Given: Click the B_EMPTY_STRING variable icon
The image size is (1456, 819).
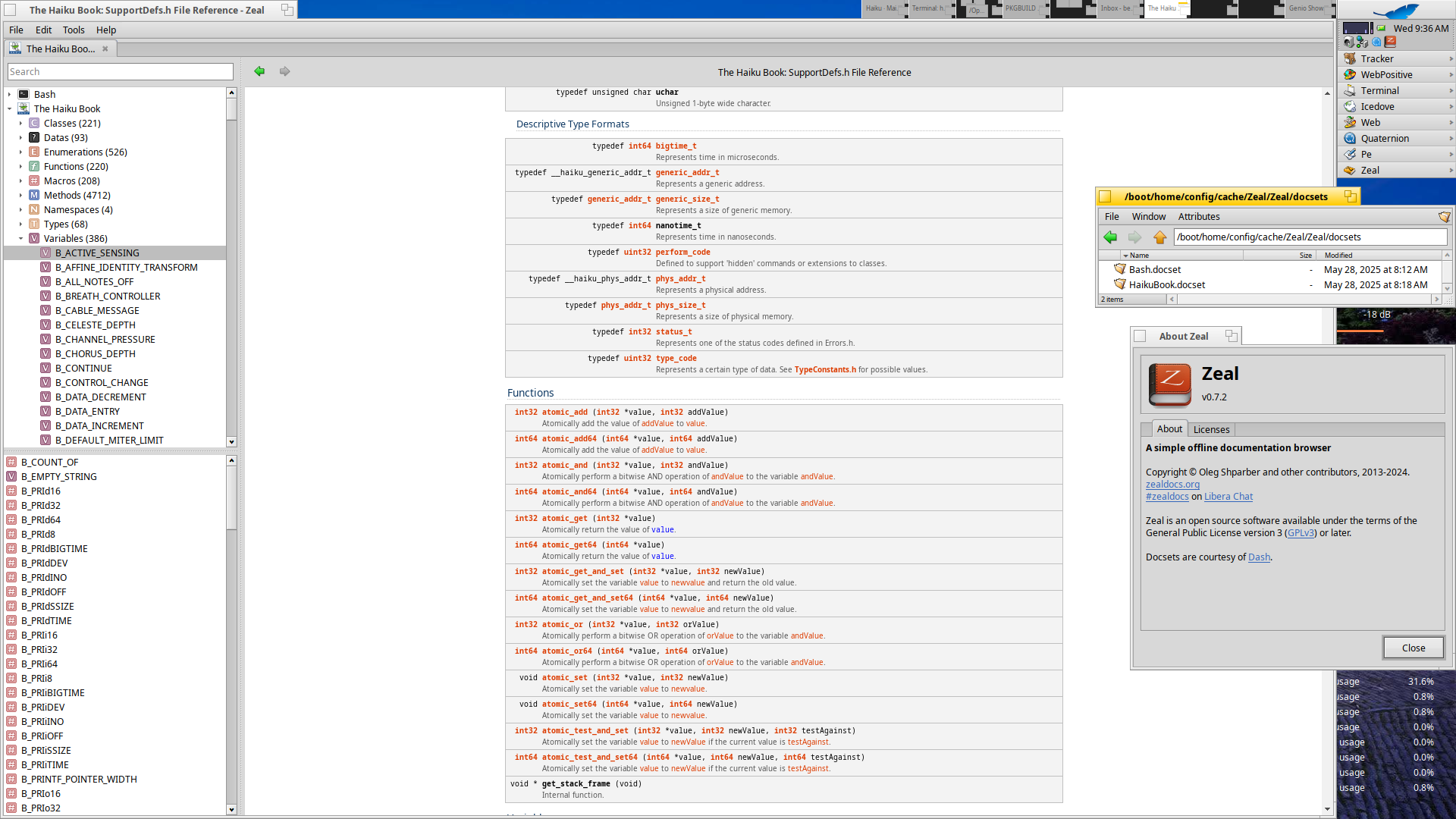Looking at the screenshot, I should point(11,477).
